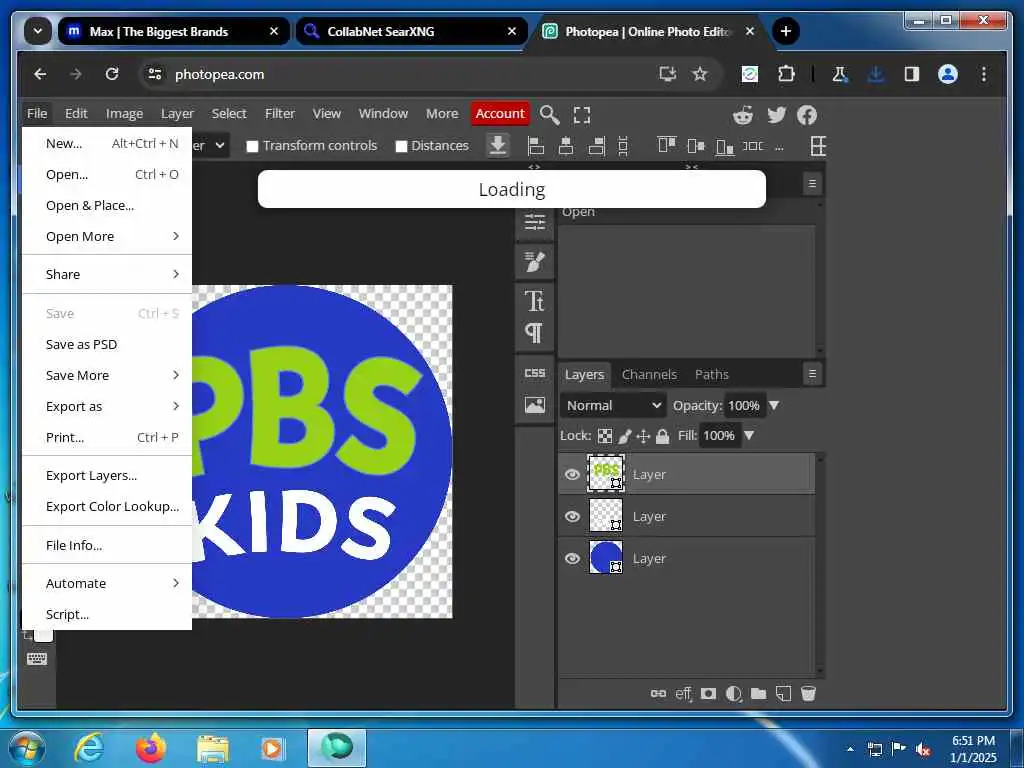Click the red Account button

point(500,114)
